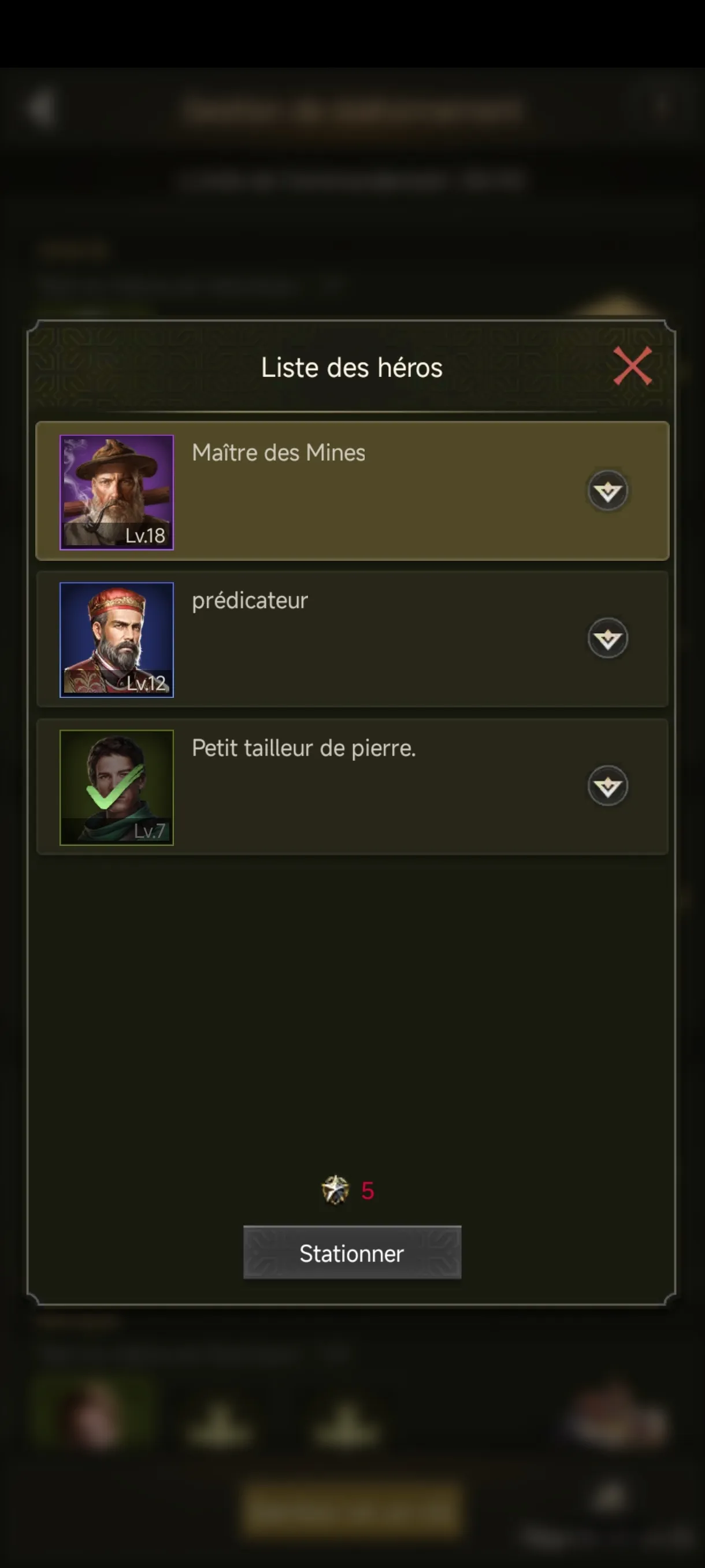Select the prédicateur hero portrait
The height and width of the screenshot is (1568, 705).
117,639
